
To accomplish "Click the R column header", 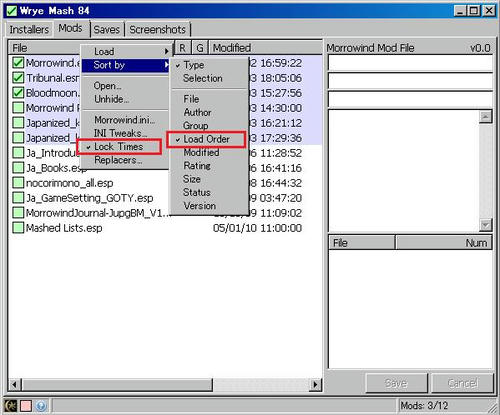I will point(183,48).
